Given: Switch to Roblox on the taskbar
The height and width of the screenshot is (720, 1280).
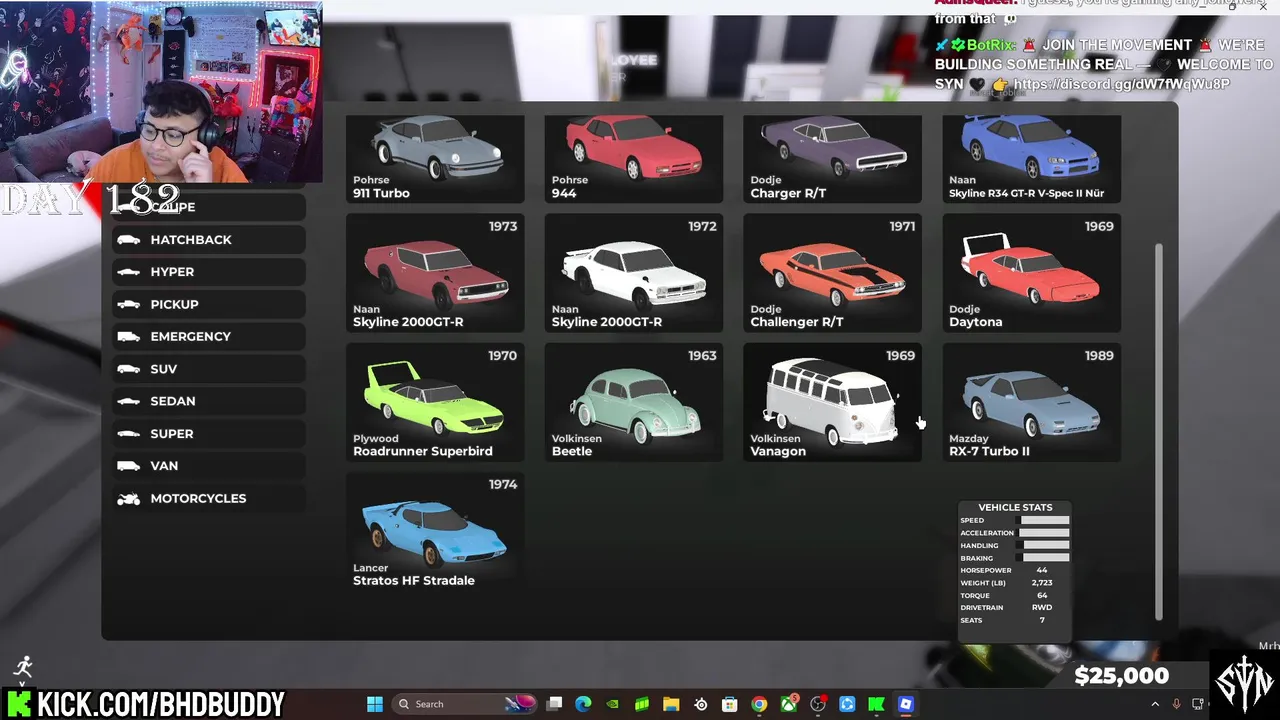Looking at the screenshot, I should click(x=906, y=704).
